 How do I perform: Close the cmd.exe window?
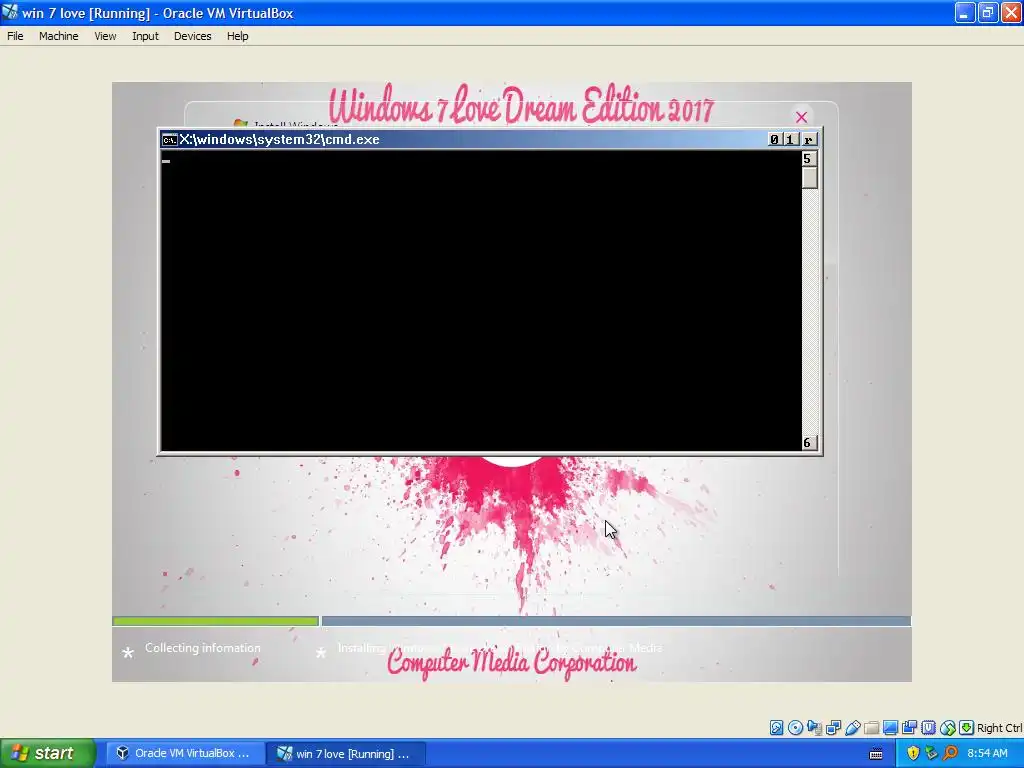pos(808,139)
